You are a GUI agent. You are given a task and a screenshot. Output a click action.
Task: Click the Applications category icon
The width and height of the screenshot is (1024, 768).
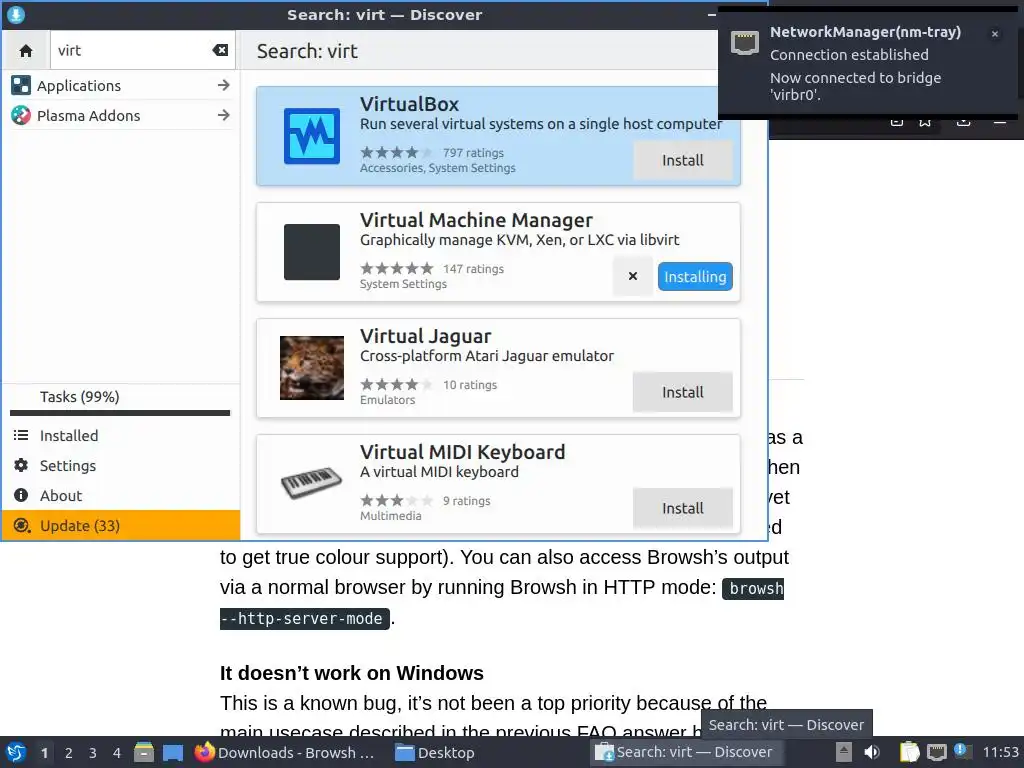(21, 86)
